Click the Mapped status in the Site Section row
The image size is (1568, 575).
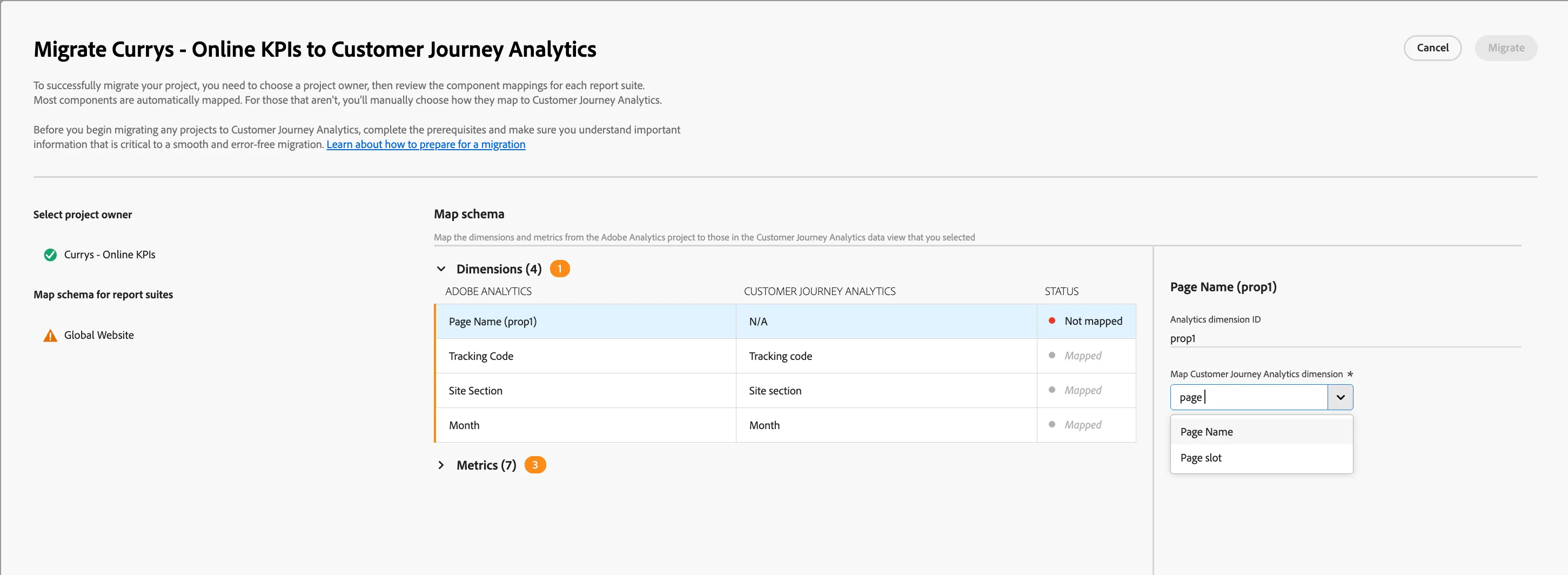(x=1082, y=390)
